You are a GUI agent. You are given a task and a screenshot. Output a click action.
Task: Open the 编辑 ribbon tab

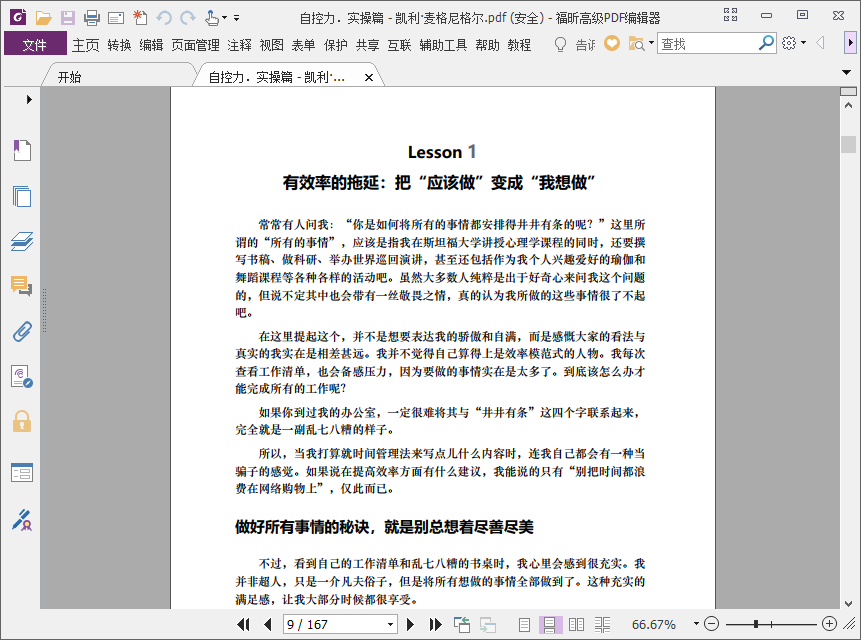coord(151,45)
